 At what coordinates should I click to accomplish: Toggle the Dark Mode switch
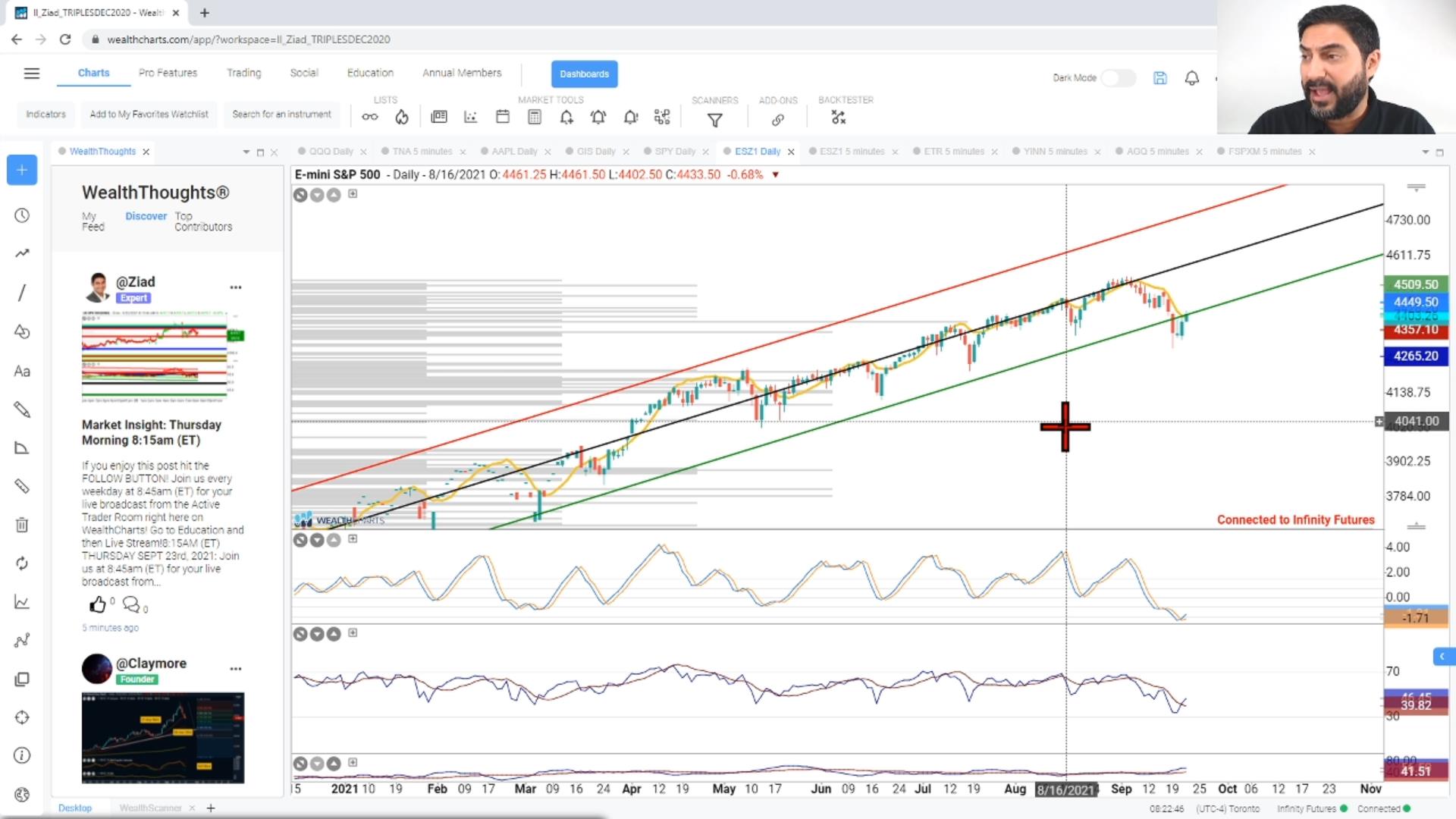pyautogui.click(x=1118, y=78)
